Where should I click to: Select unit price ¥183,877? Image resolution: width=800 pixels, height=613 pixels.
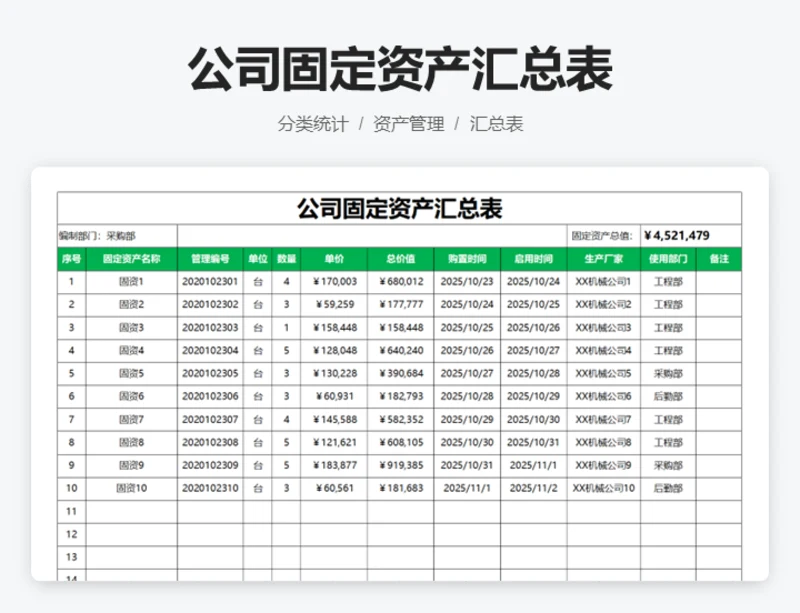[334, 465]
